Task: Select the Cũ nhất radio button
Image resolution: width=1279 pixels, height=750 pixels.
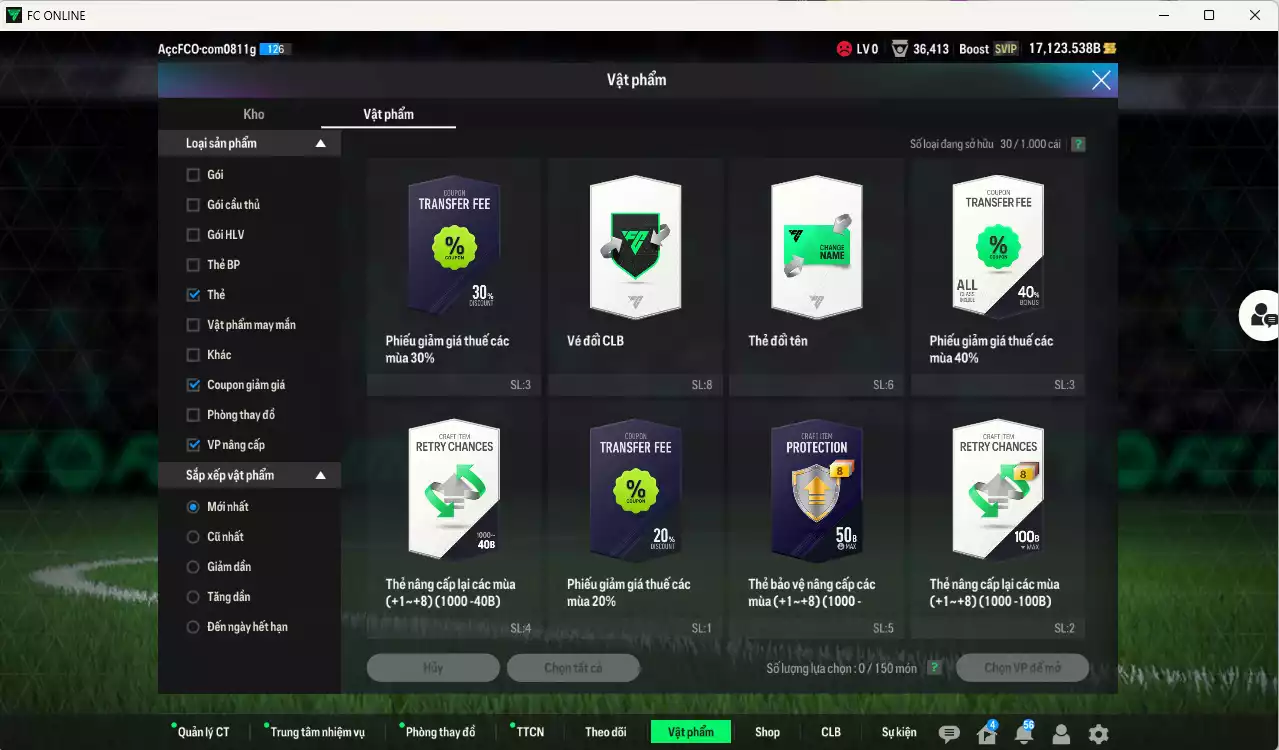Action: pyautogui.click(x=191, y=536)
